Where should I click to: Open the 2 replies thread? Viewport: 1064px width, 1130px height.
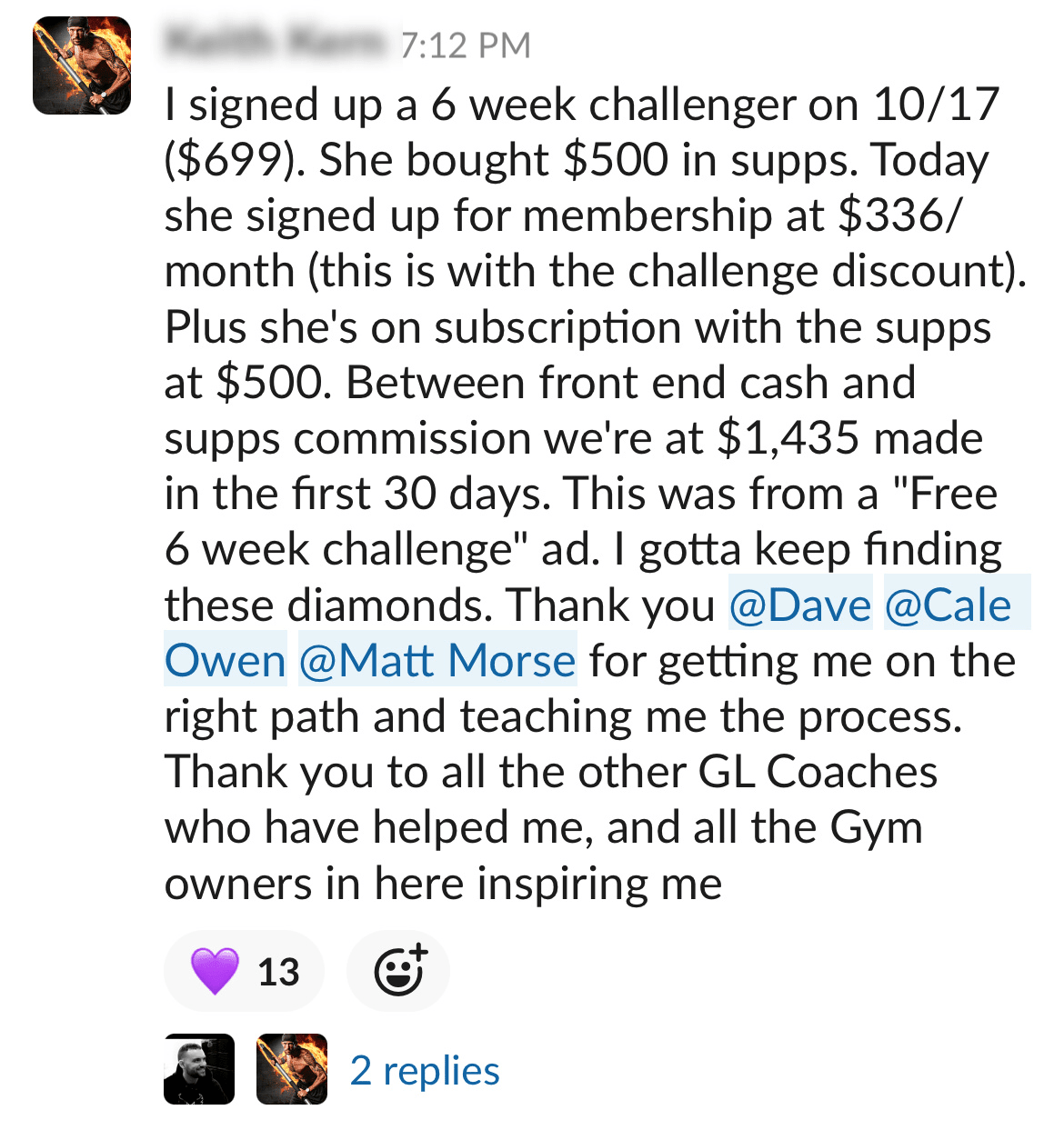425,1071
